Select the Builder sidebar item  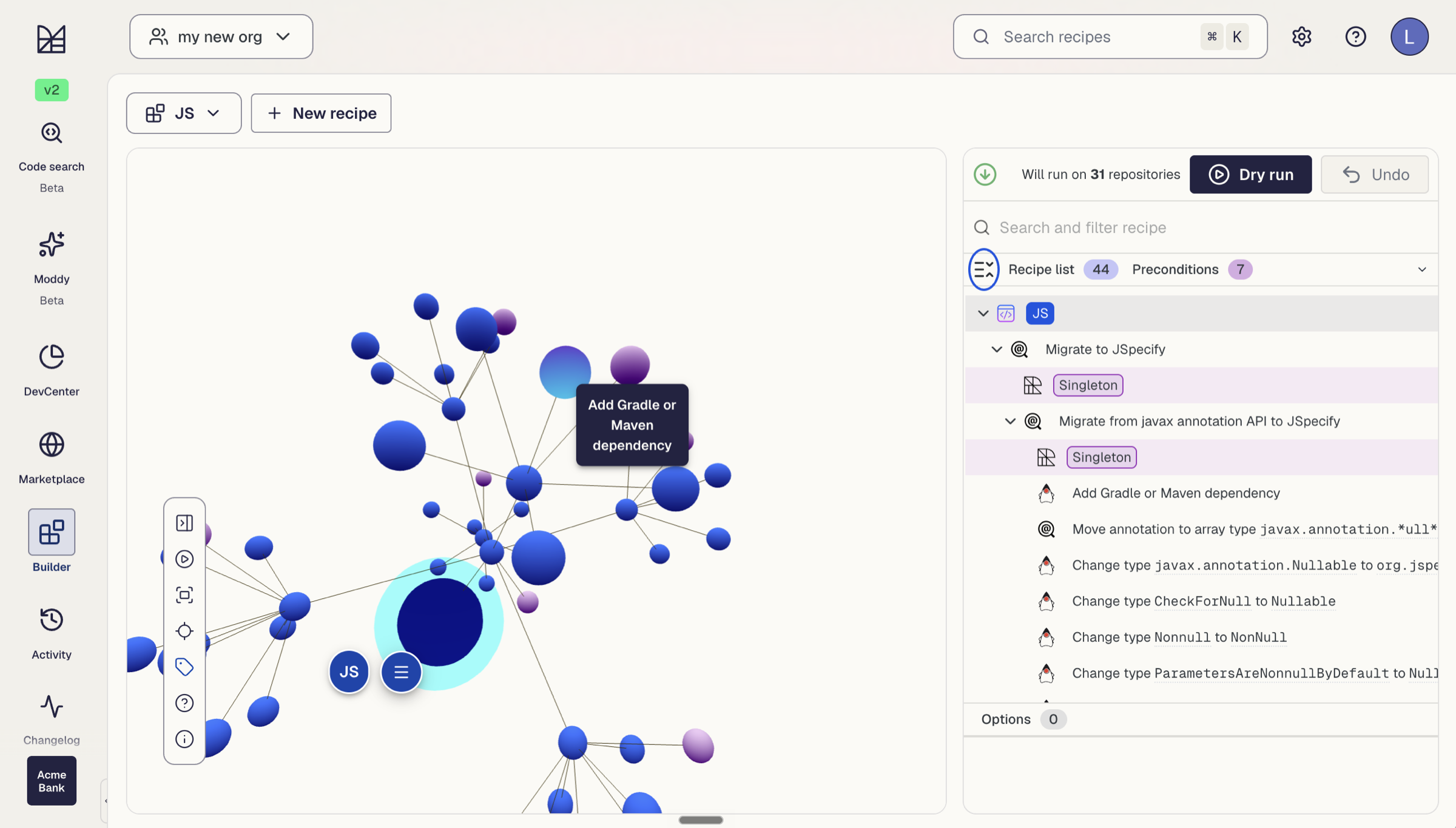52,541
